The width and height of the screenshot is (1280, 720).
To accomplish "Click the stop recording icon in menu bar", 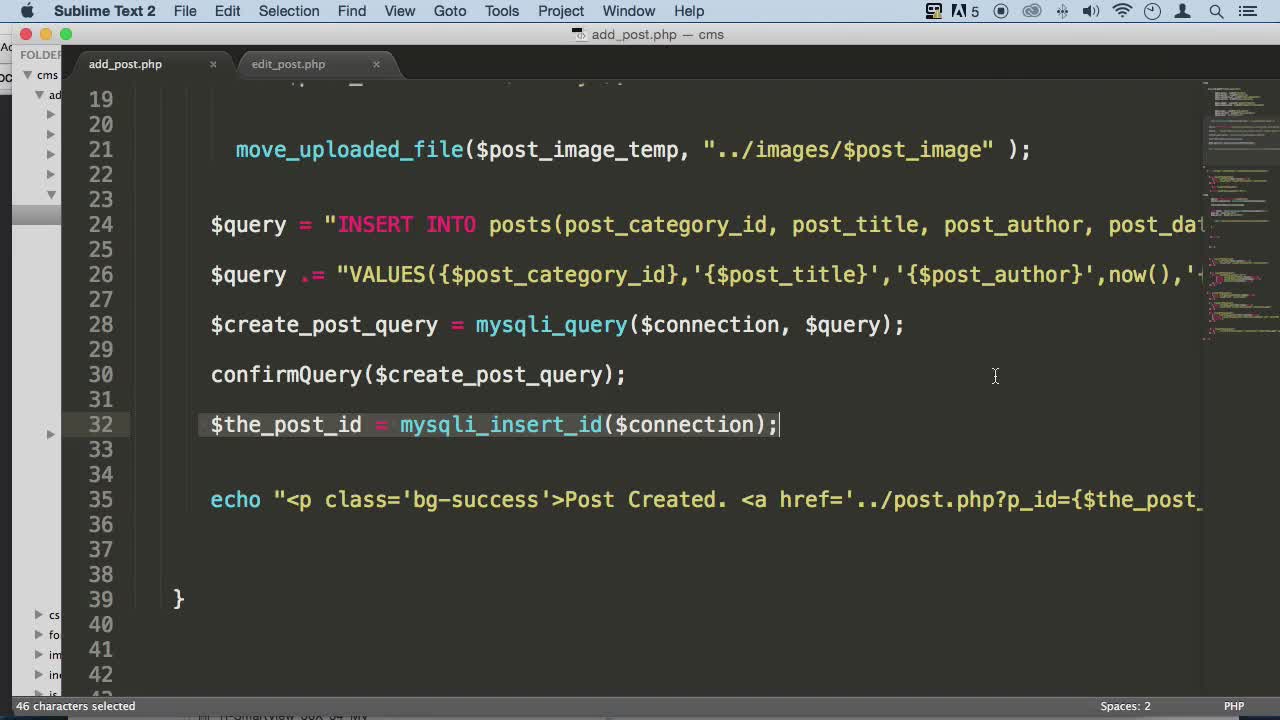I will click(x=1001, y=11).
